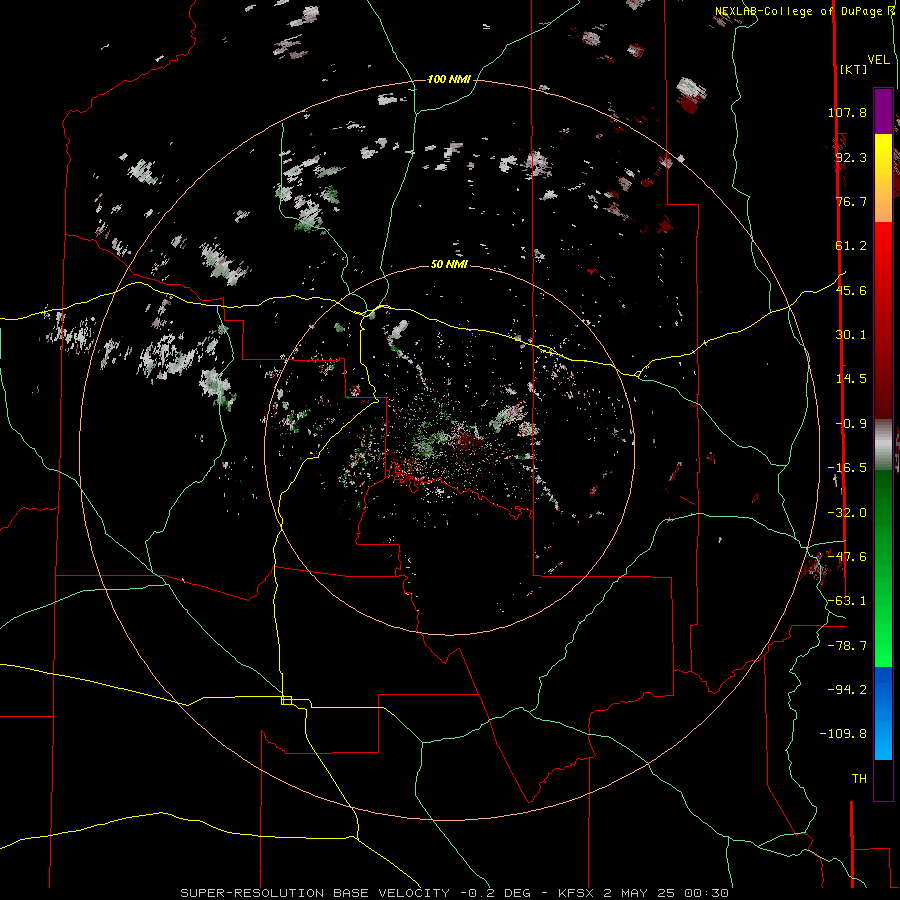The height and width of the screenshot is (900, 900).
Task: Click the 76.7 velocity scale value
Action: (x=851, y=201)
